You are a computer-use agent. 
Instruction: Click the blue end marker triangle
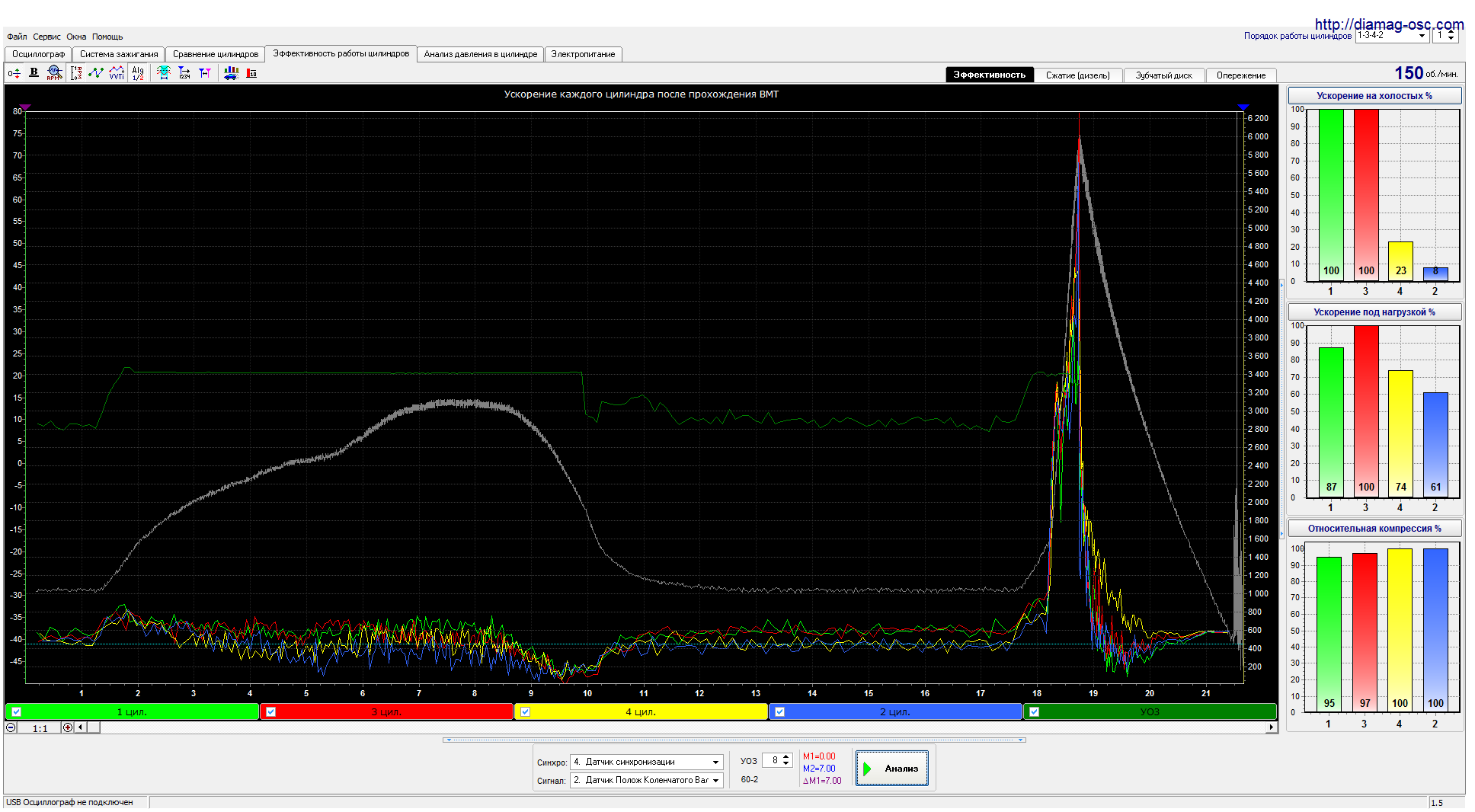pos(1243,108)
